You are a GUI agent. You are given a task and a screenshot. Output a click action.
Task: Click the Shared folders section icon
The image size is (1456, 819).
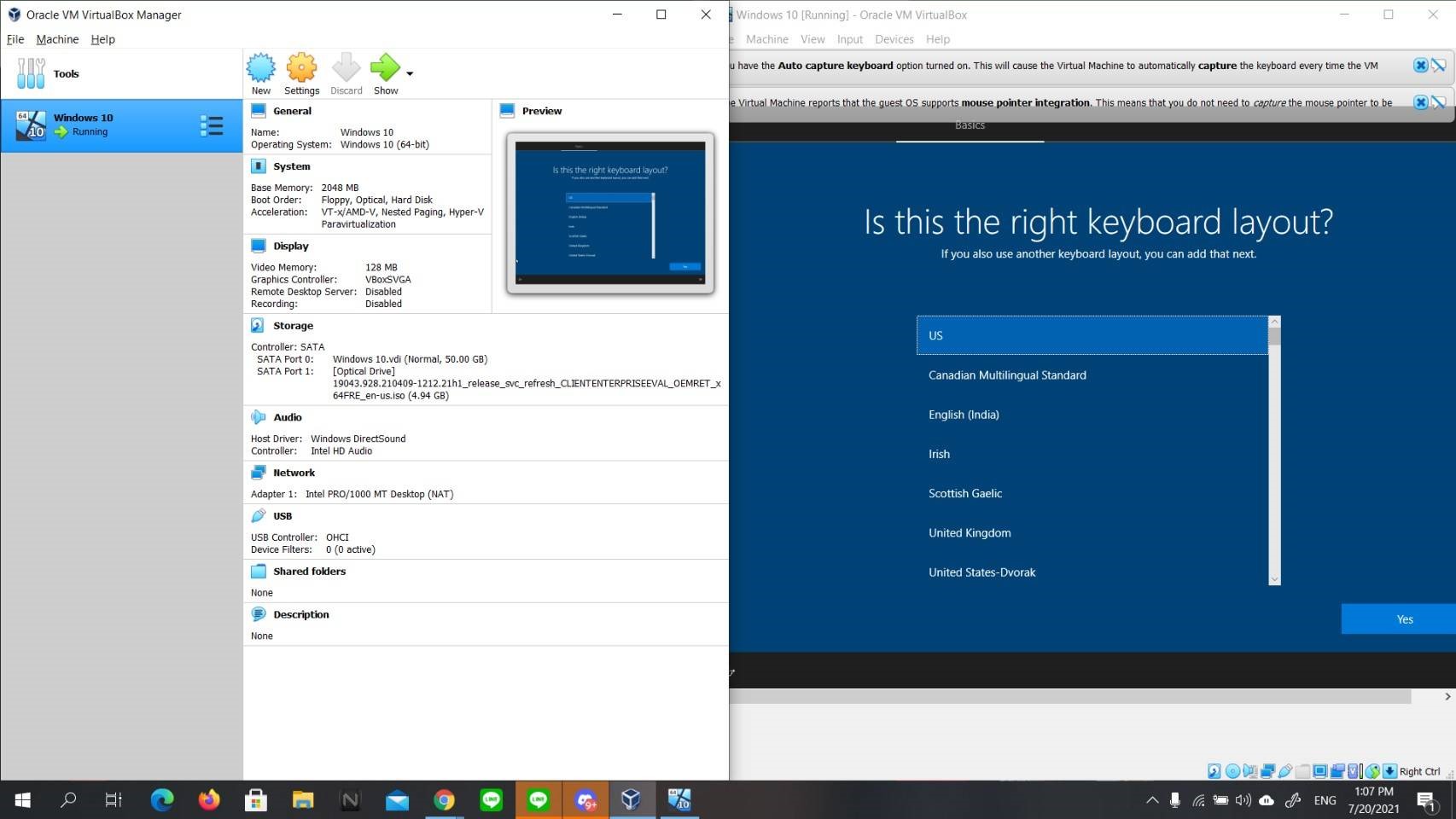tap(259, 572)
